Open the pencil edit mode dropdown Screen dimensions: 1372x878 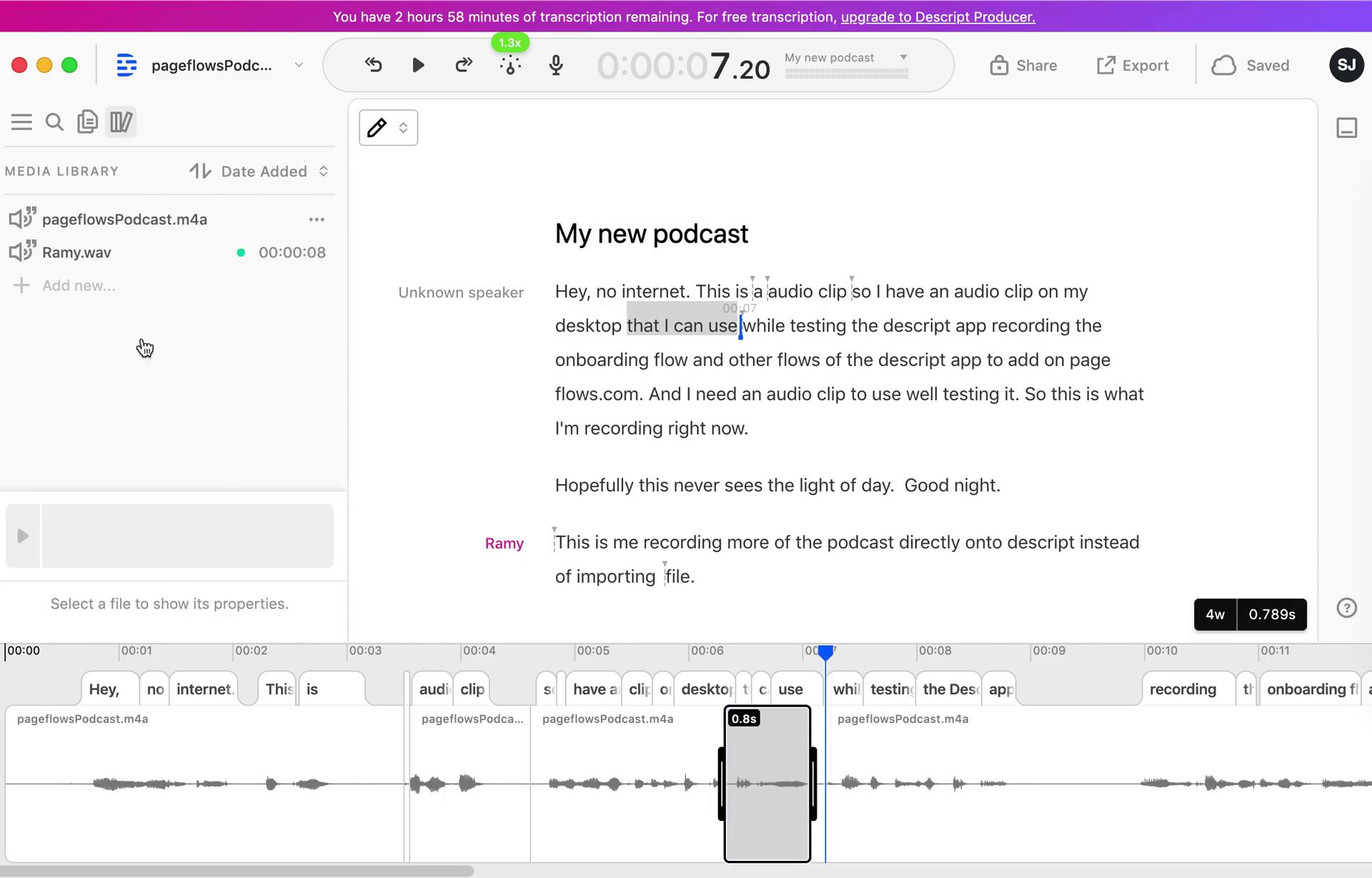(x=388, y=128)
